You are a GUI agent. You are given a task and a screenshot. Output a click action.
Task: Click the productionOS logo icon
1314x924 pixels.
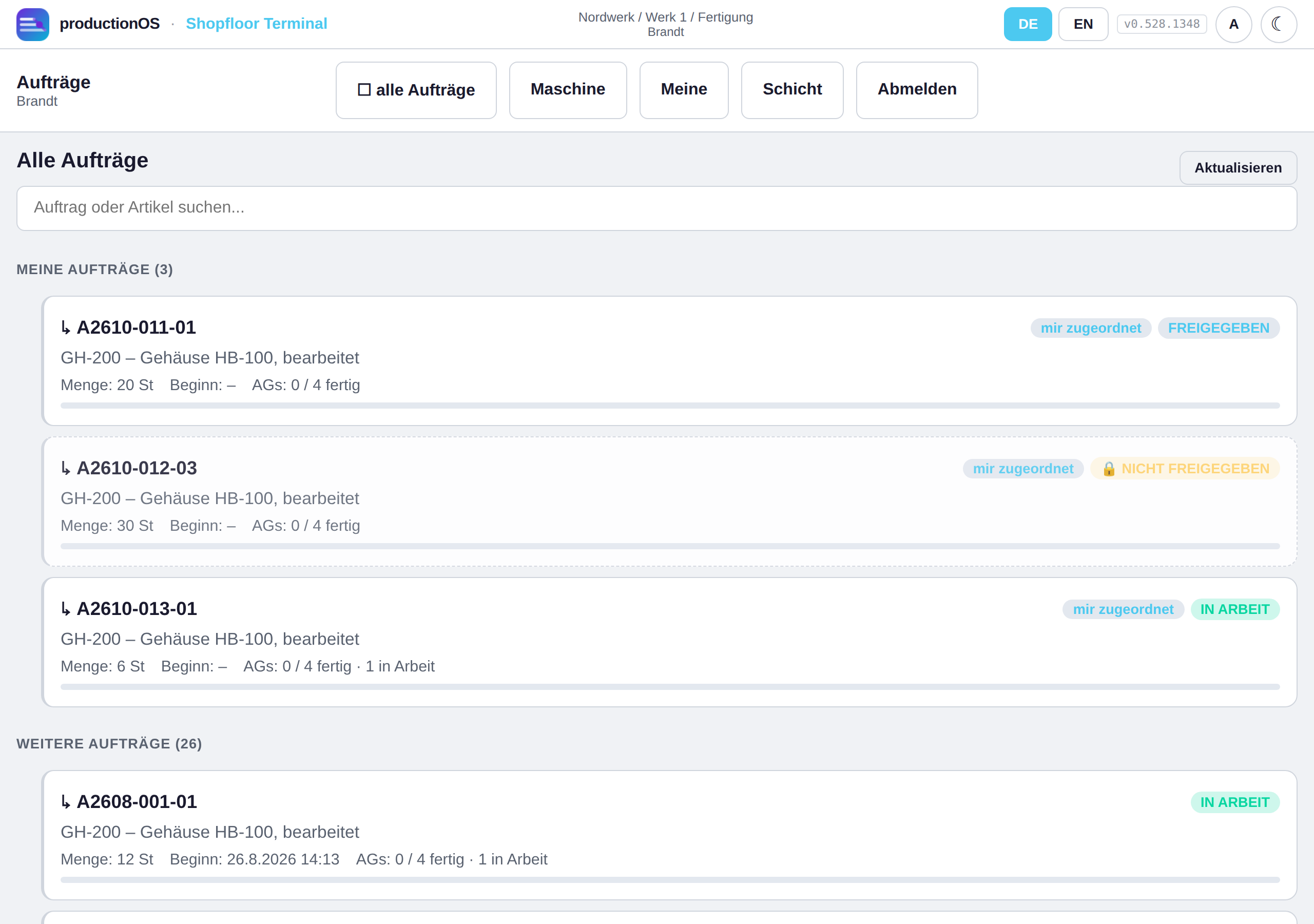33,24
